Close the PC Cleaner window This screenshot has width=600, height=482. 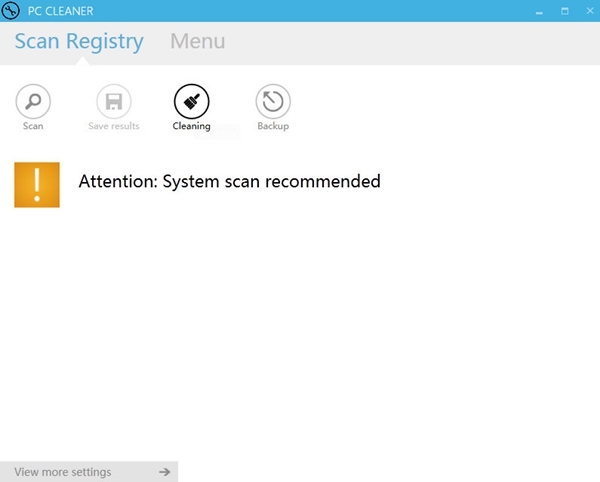pyautogui.click(x=590, y=11)
